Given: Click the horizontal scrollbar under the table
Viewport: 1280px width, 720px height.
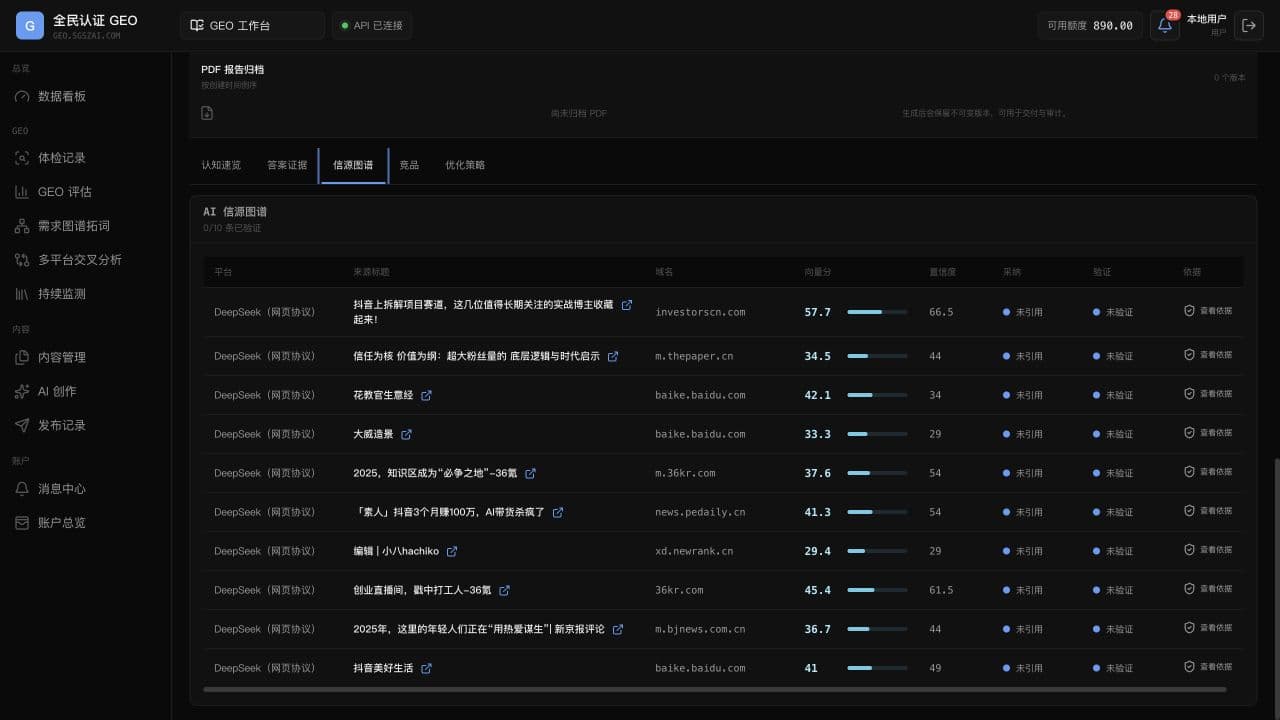Looking at the screenshot, I should click(714, 689).
